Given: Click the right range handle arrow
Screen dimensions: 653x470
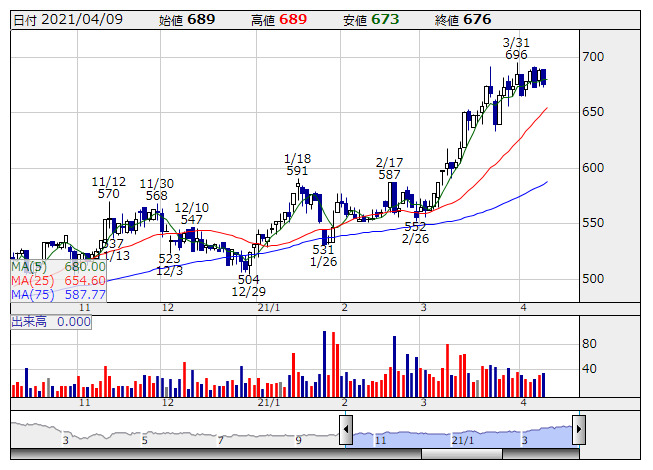Looking at the screenshot, I should (x=579, y=430).
